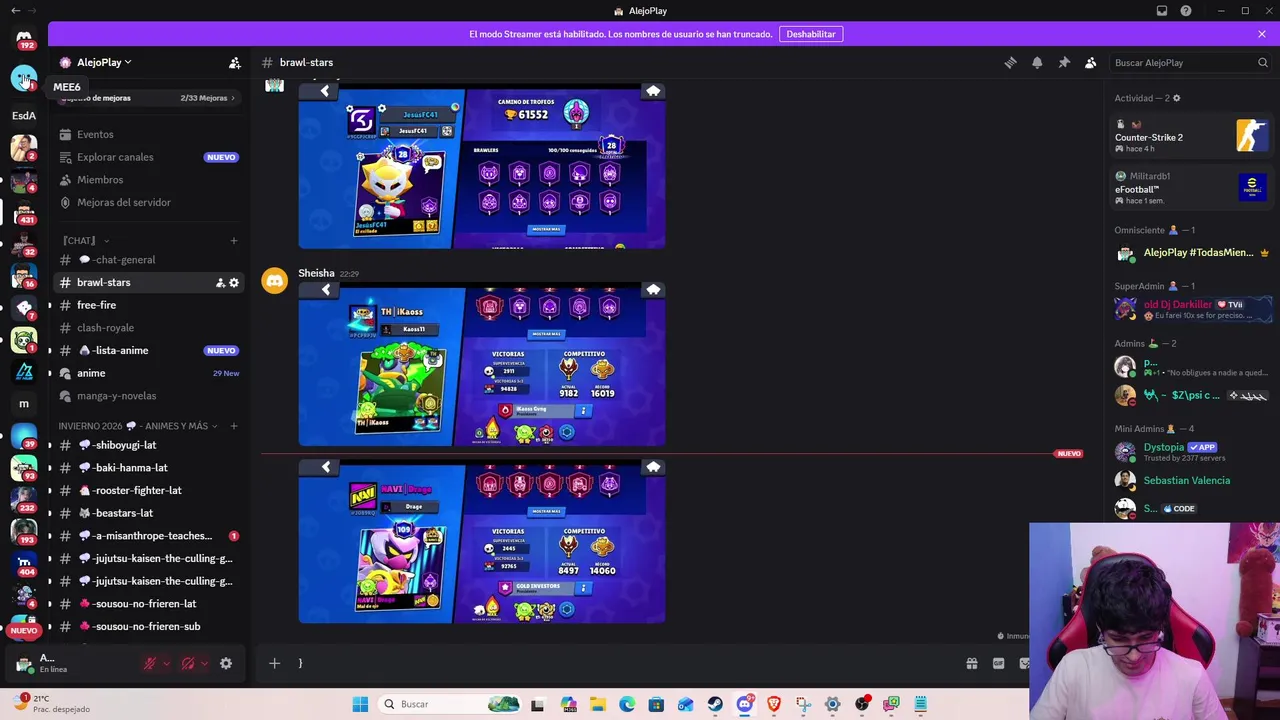The width and height of the screenshot is (1280, 720).
Task: Dismiss the streamer mode banner
Action: [x=1262, y=34]
